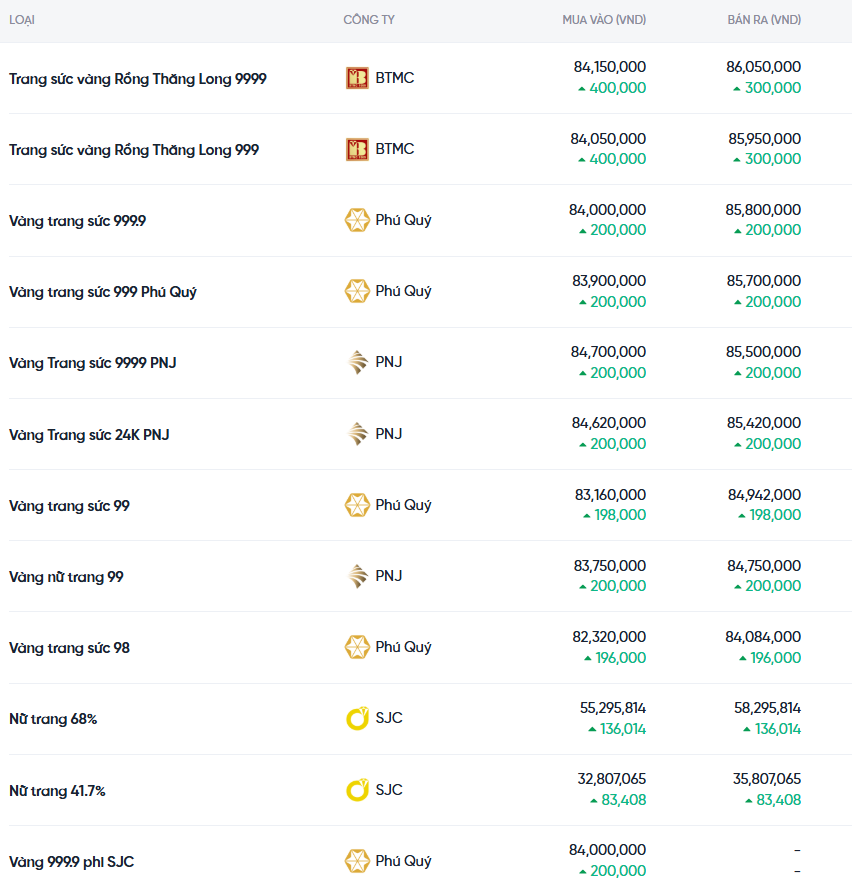Image resolution: width=852 pixels, height=882 pixels.
Task: Click PNJ logo in Vàng nữ trang 99 row
Action: click(x=357, y=576)
